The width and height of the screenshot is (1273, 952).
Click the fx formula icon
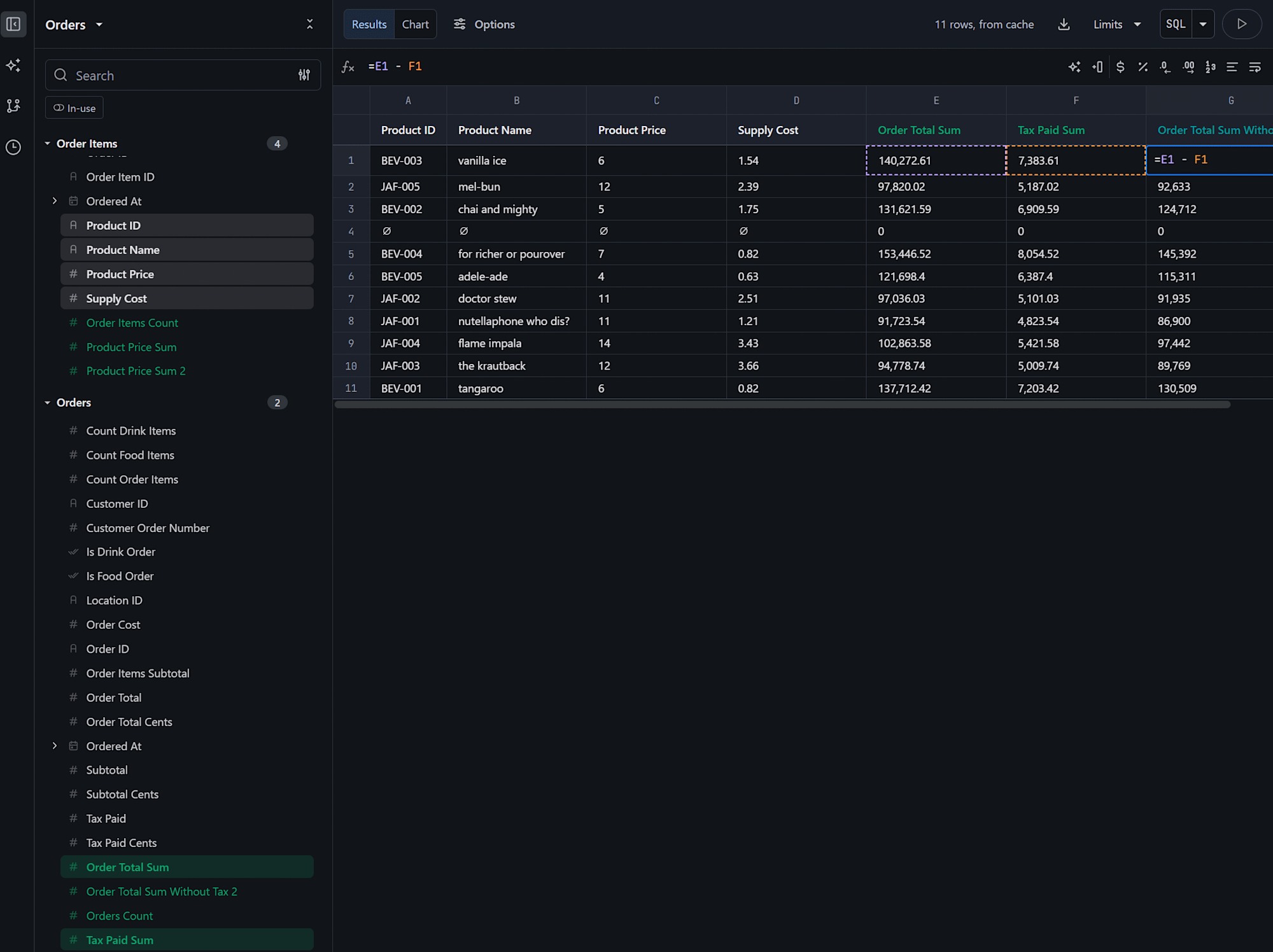click(x=348, y=67)
